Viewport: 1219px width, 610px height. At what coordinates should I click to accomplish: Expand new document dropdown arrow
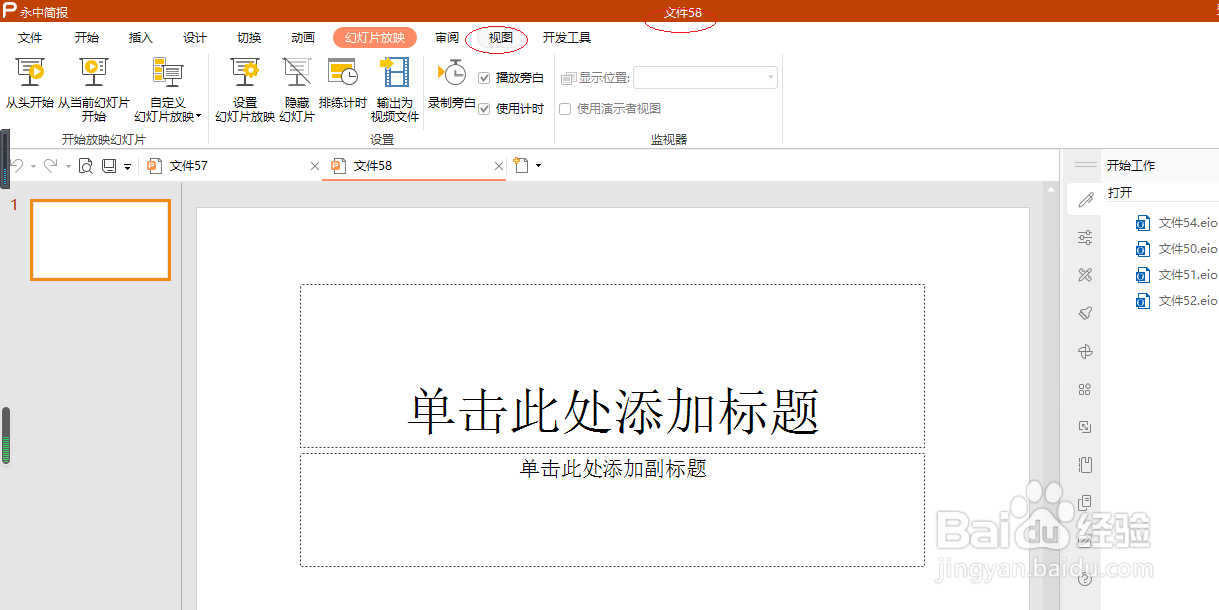pos(539,166)
